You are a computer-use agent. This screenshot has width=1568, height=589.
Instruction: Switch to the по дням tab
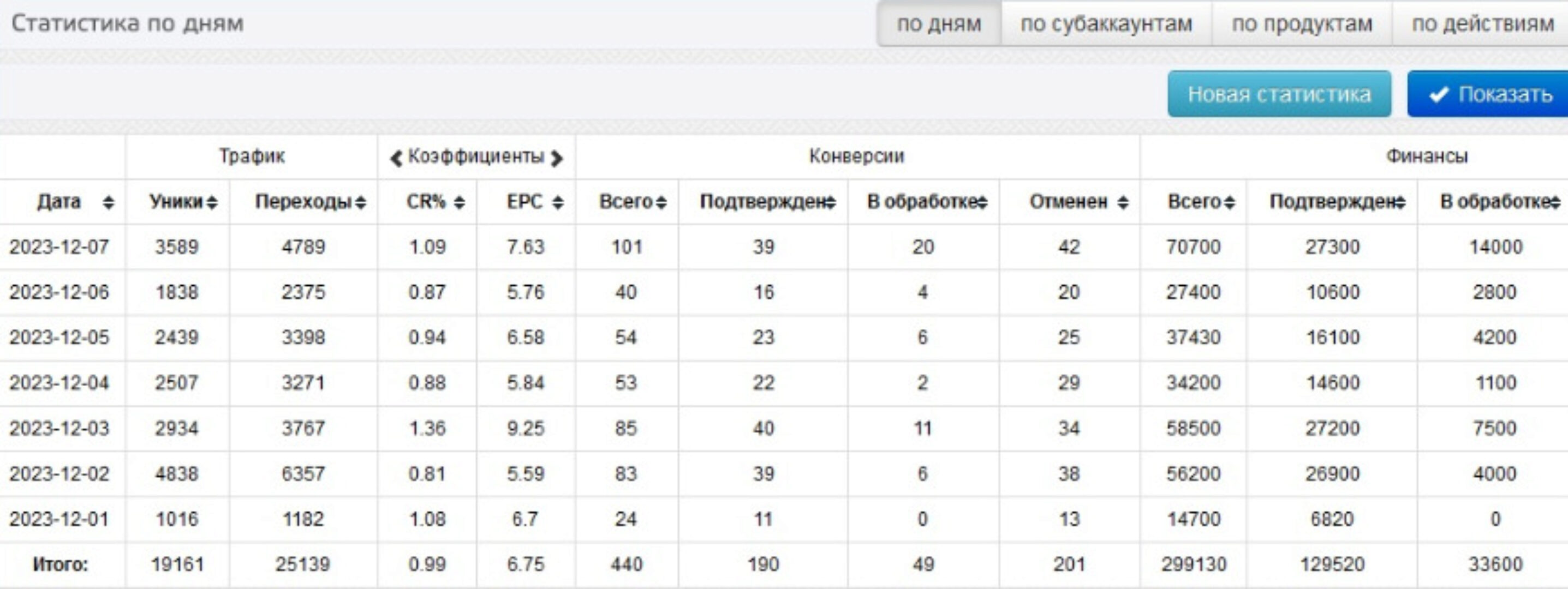(939, 24)
